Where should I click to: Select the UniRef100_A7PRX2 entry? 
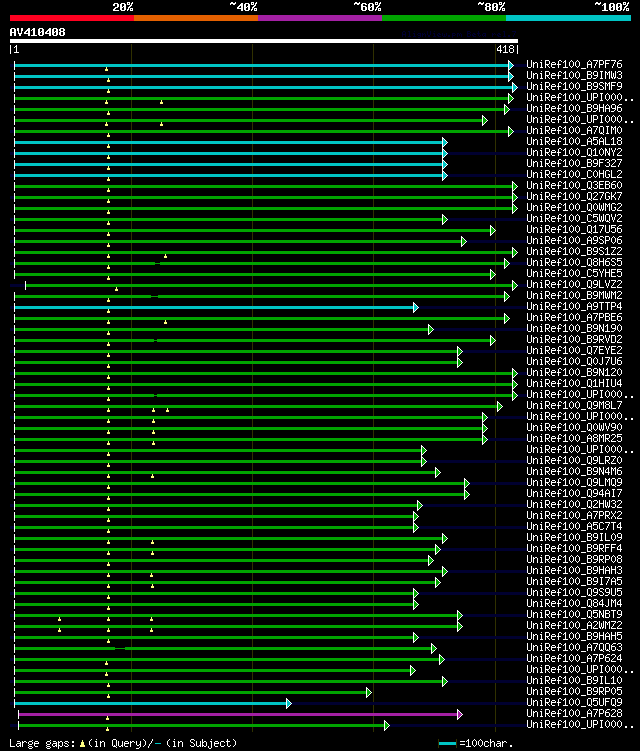coord(574,516)
